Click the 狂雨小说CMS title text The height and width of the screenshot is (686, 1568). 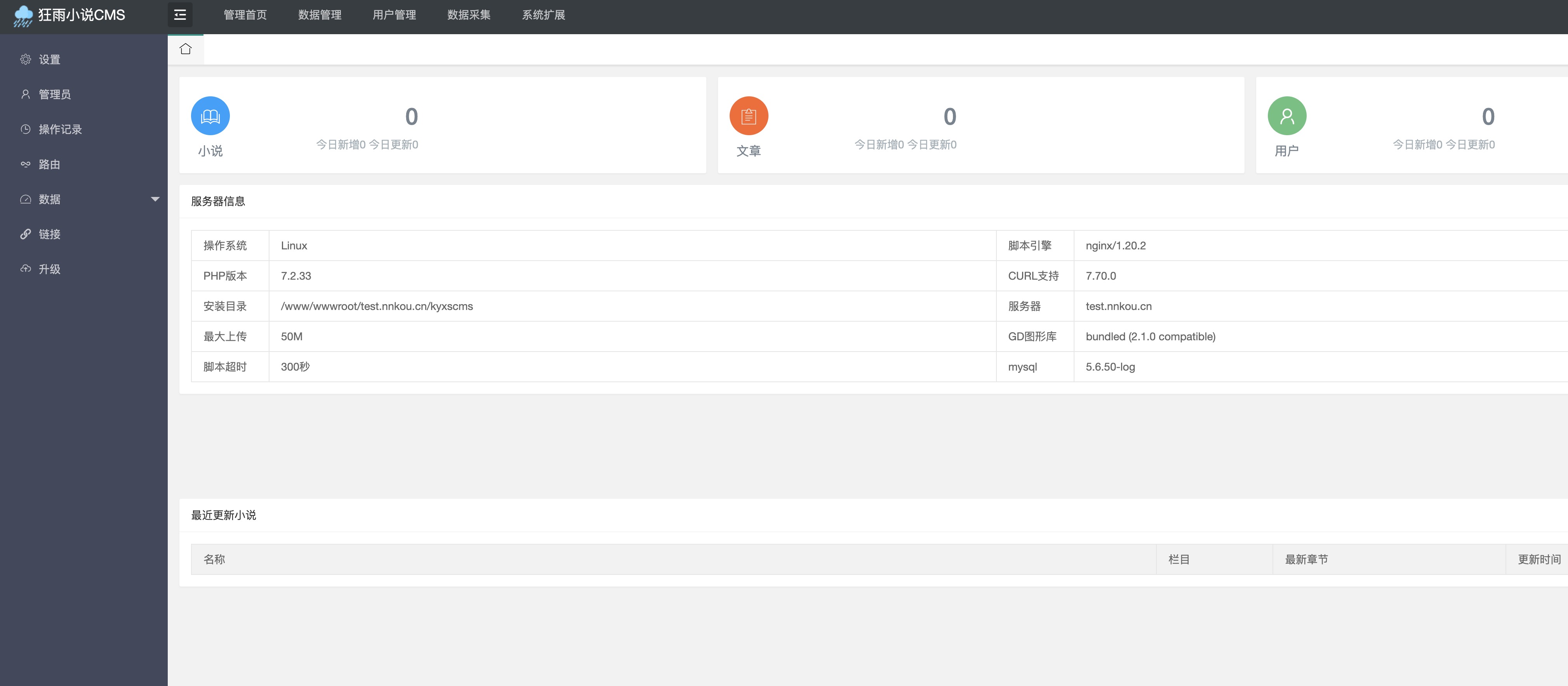tap(82, 15)
